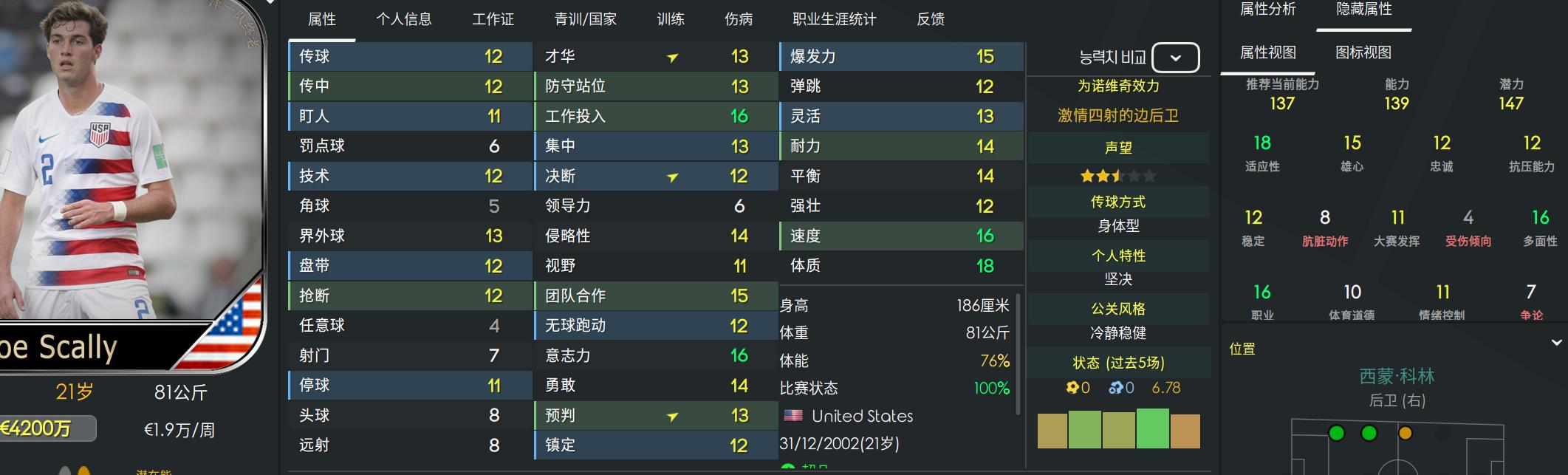Click the yellow arrow beside 才华
The width and height of the screenshot is (1568, 475).
coord(672,58)
